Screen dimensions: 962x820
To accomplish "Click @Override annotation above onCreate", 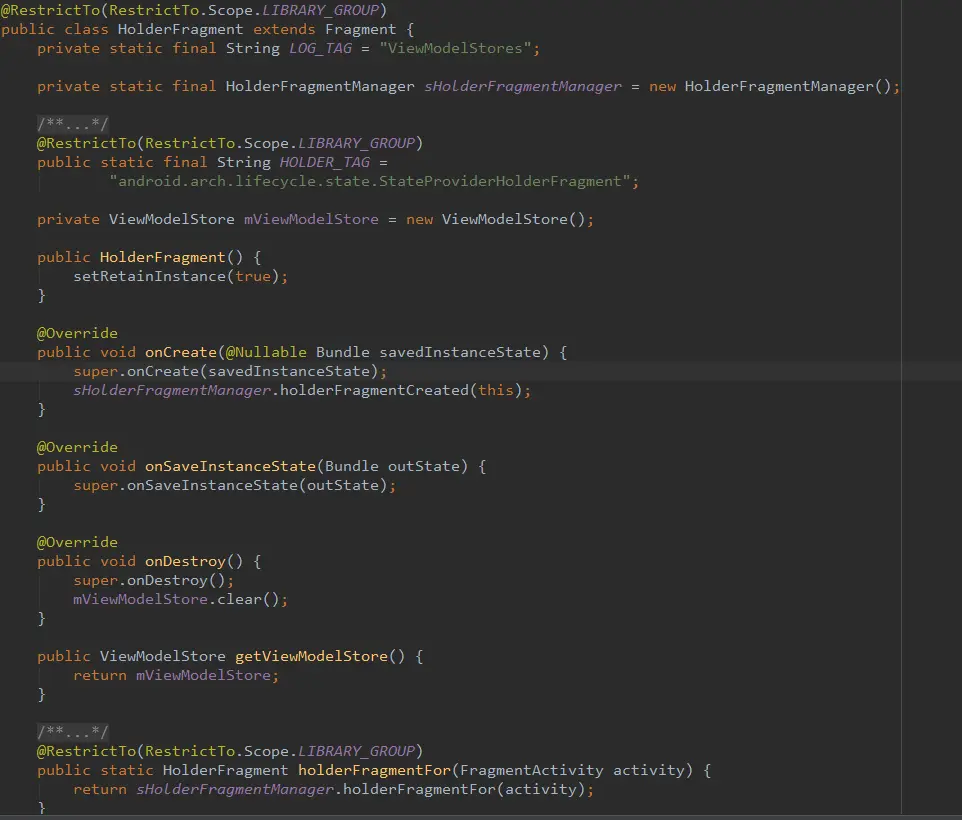I will click(77, 334).
